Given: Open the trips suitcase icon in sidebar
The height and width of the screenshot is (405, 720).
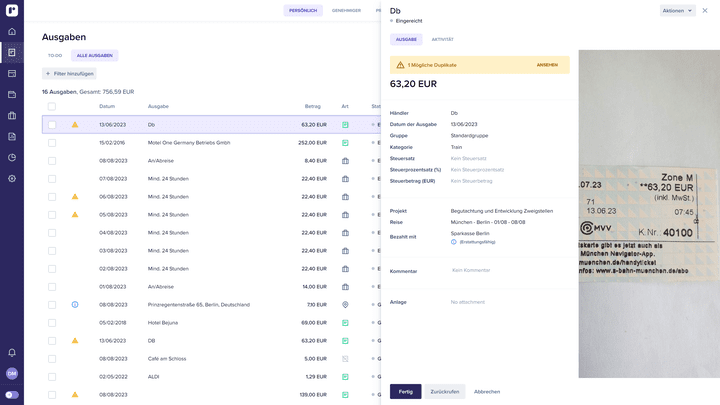Looking at the screenshot, I should click(12, 115).
